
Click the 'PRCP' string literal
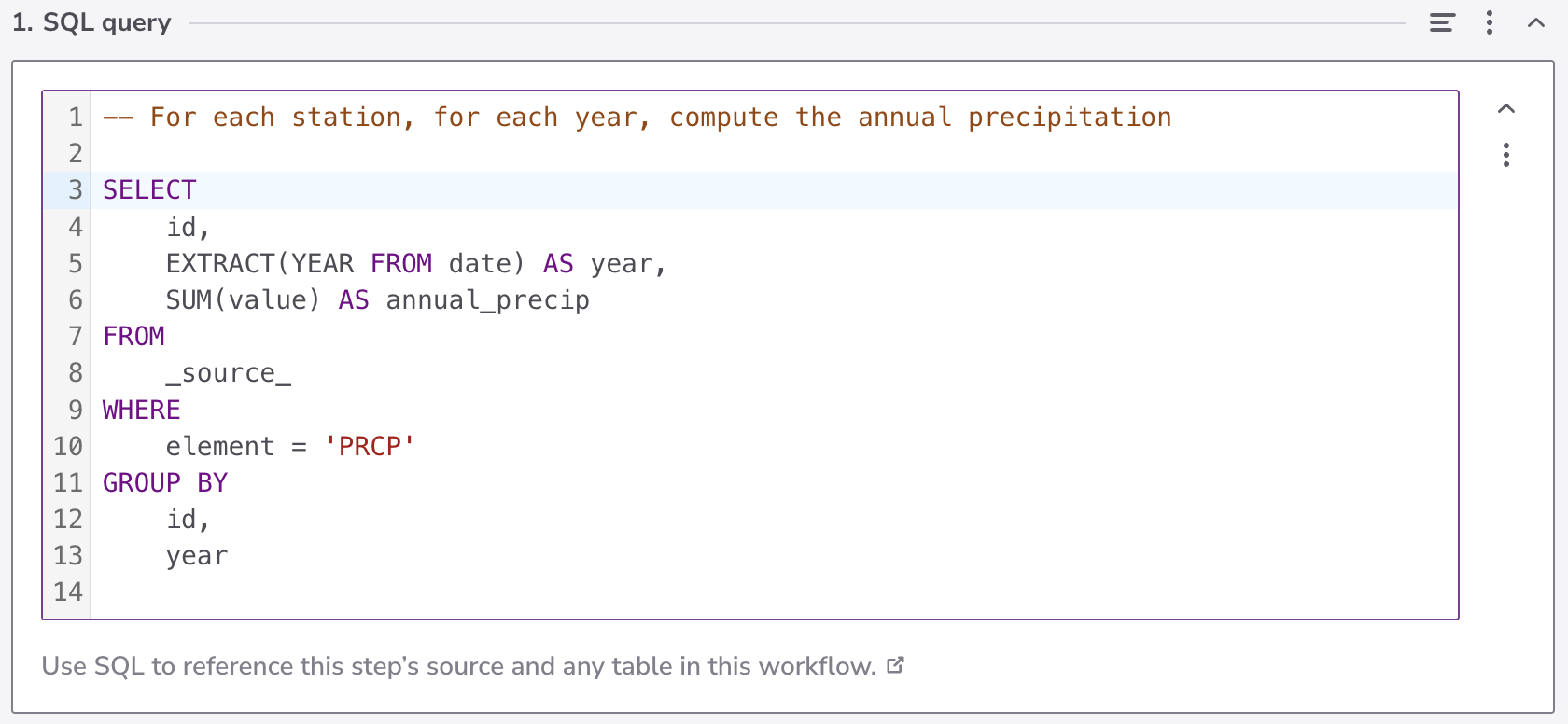370,447
